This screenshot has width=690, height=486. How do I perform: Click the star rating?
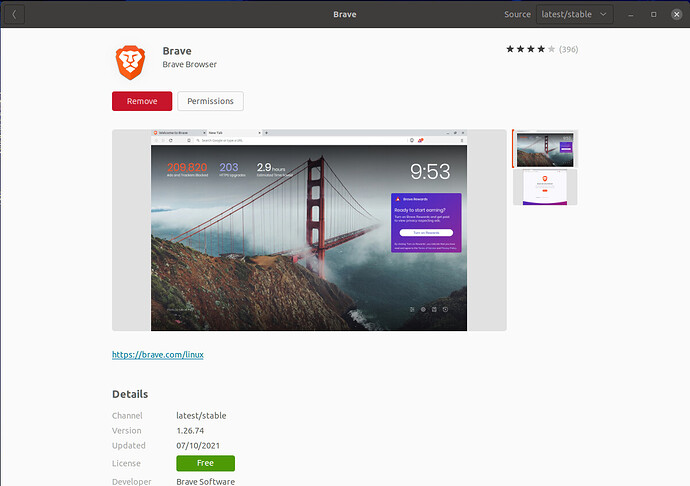(531, 49)
